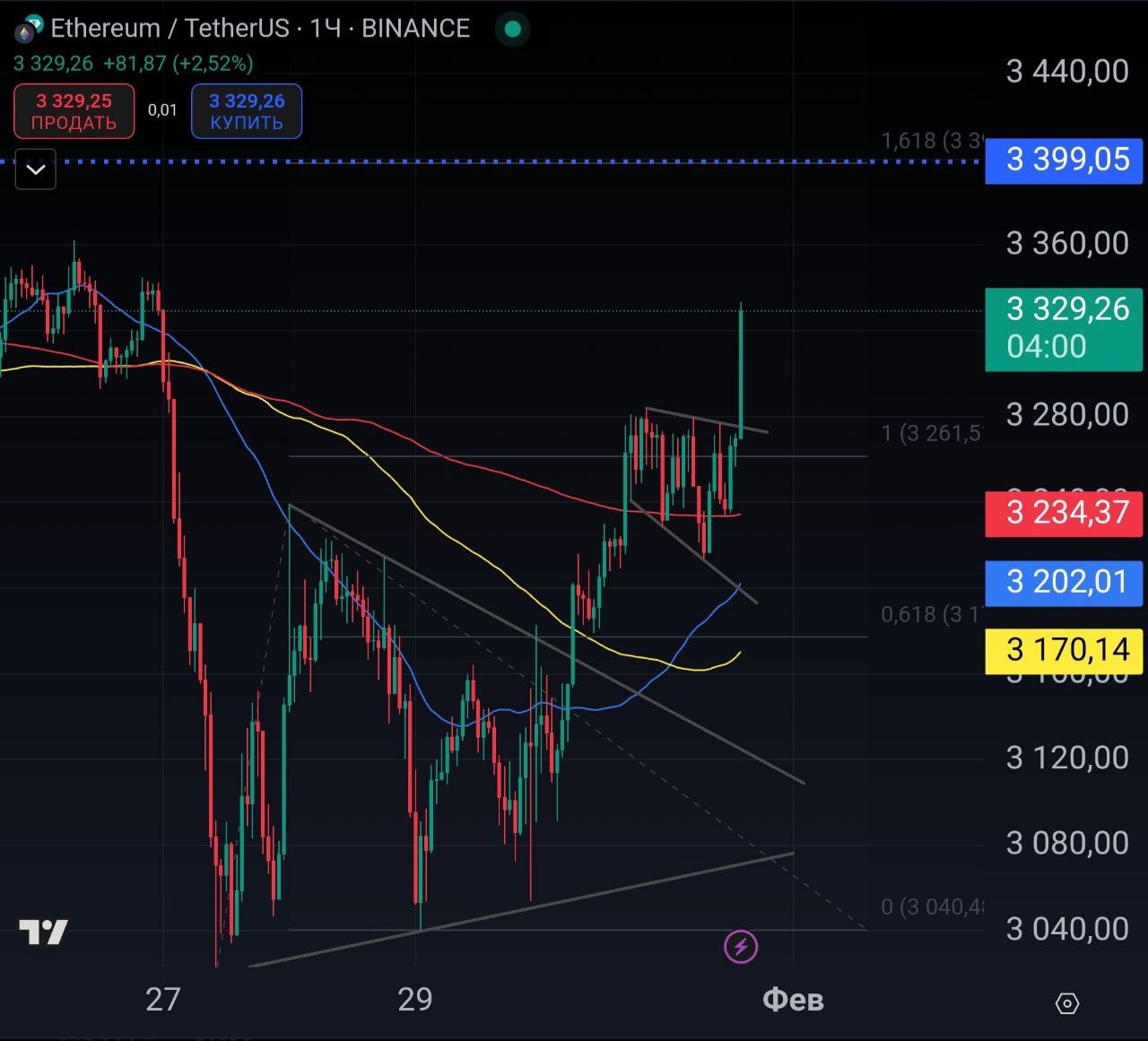Click the 29 date label on time axis
1148x1041 pixels.
tap(415, 999)
